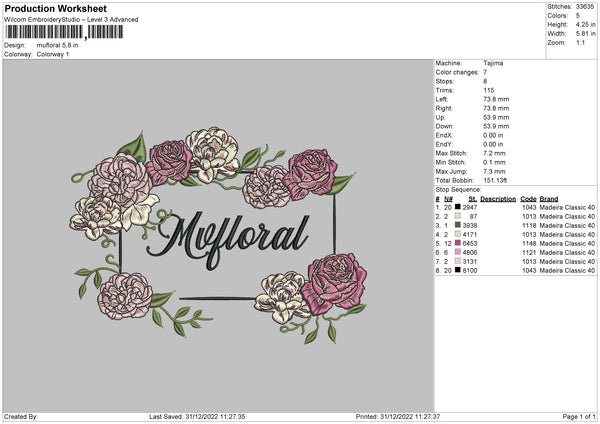
Task: Click the Wilcom EmbroideryStudio Level 3 Advanced subtitle
Action: [71, 20]
